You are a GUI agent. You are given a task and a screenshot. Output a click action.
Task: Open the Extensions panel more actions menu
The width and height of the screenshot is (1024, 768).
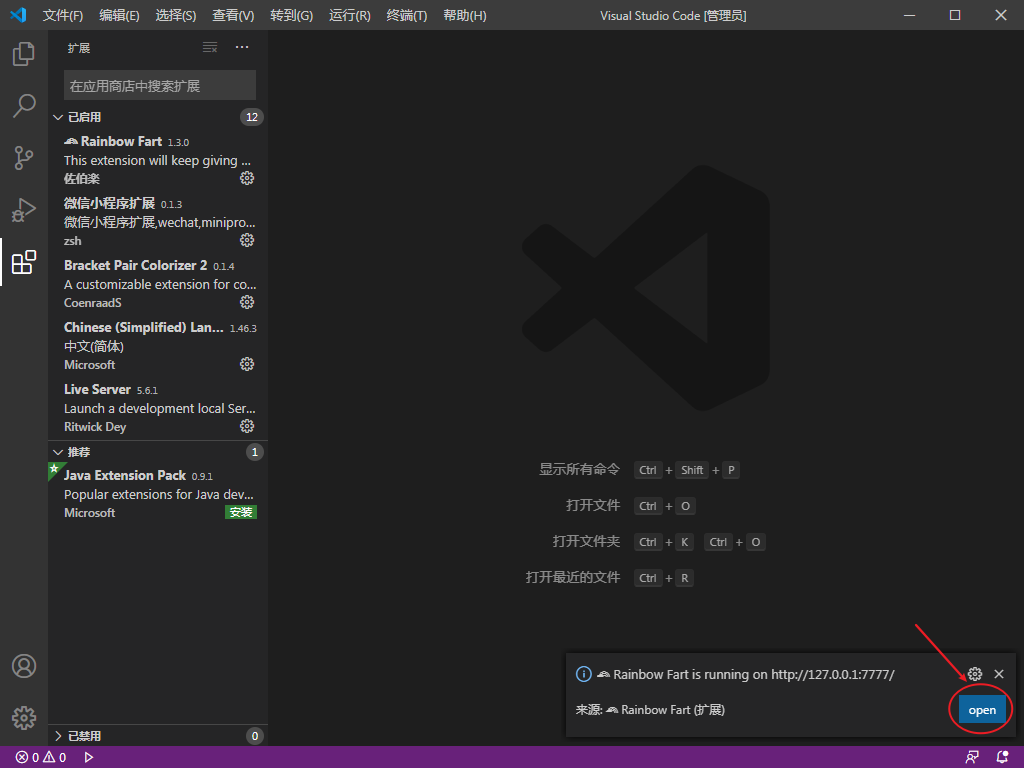(x=242, y=48)
